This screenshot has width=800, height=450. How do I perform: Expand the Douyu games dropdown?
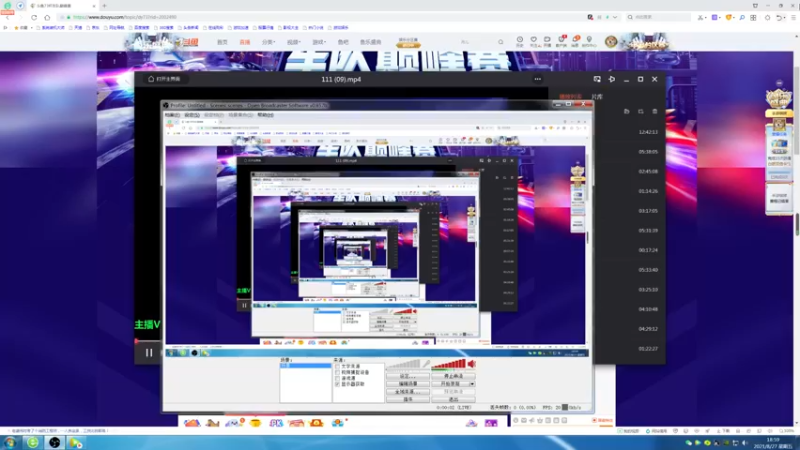coord(319,42)
